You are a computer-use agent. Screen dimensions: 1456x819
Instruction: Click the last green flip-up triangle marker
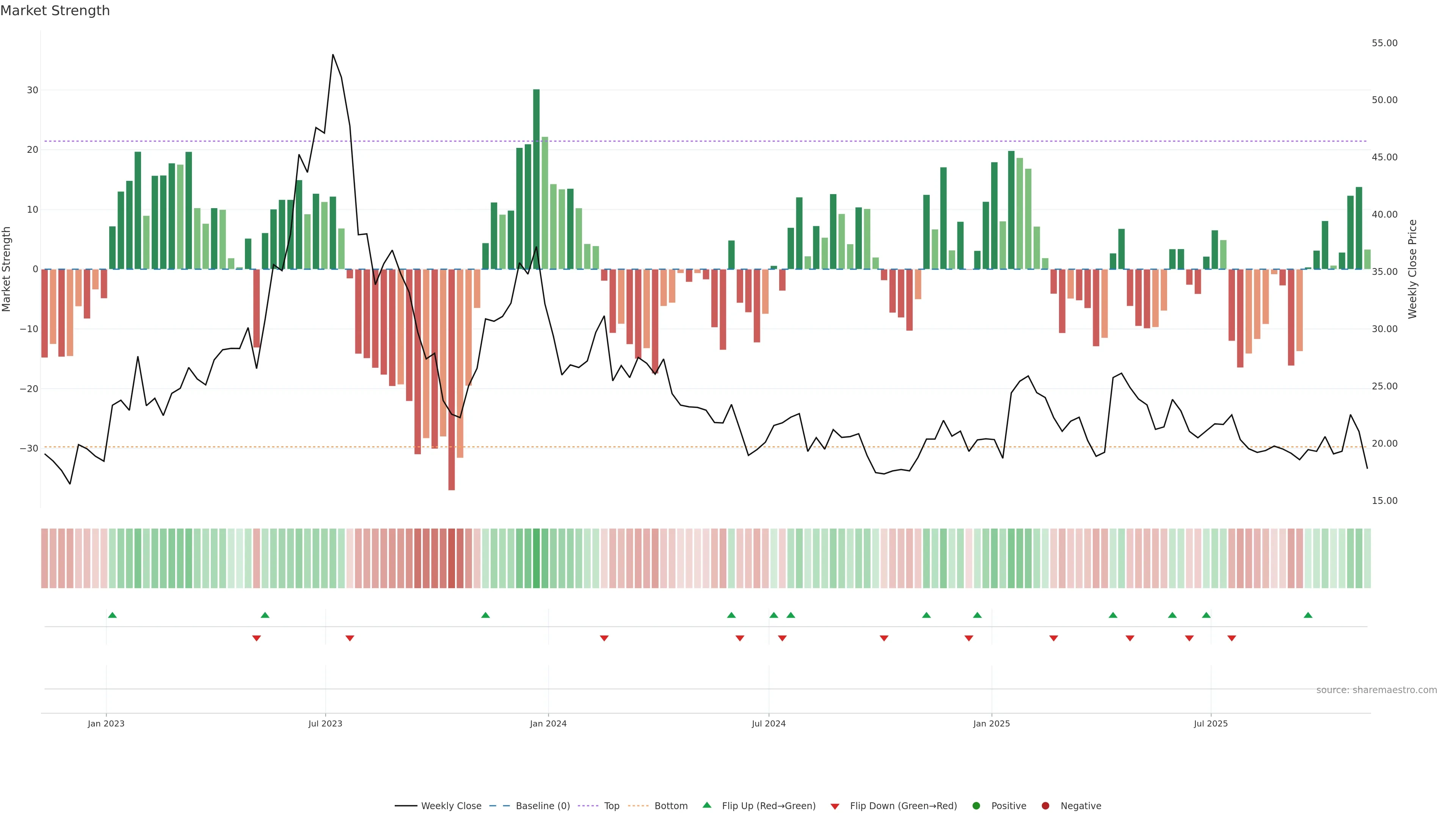[1308, 615]
